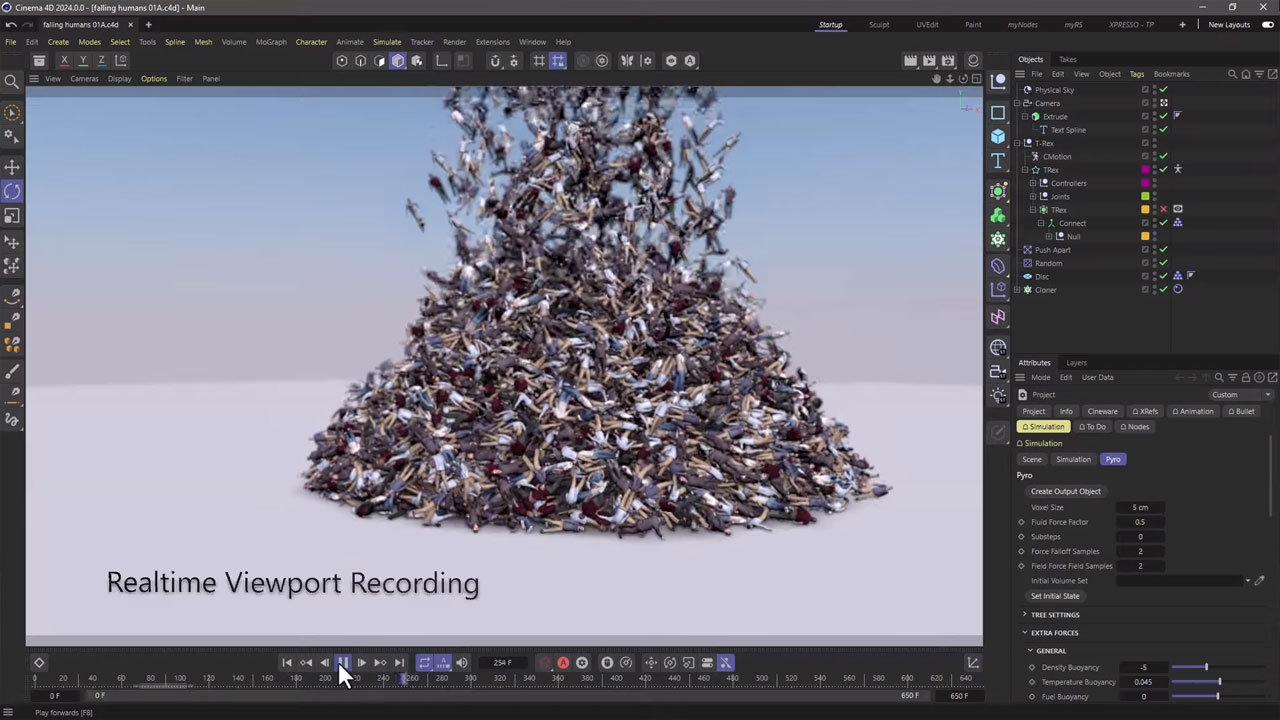
Task: Toggle off the green checkmark next to Random
Action: (1163, 263)
